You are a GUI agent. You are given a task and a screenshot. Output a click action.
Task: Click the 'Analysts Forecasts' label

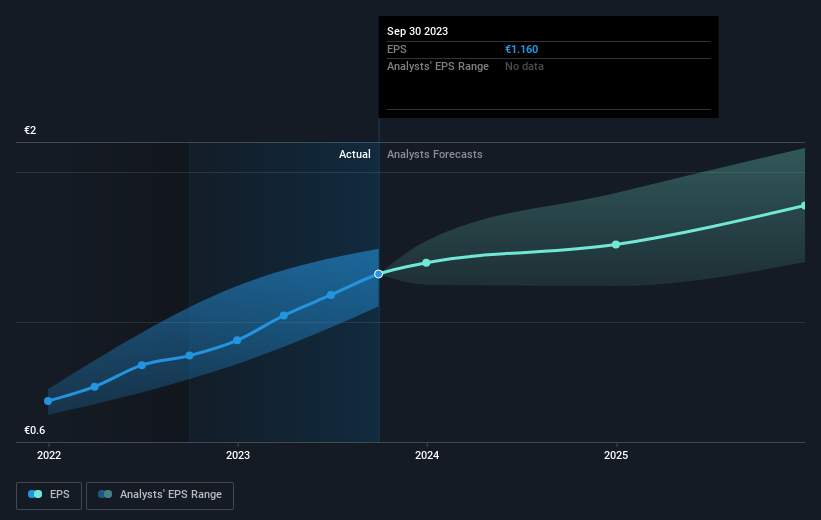(435, 154)
